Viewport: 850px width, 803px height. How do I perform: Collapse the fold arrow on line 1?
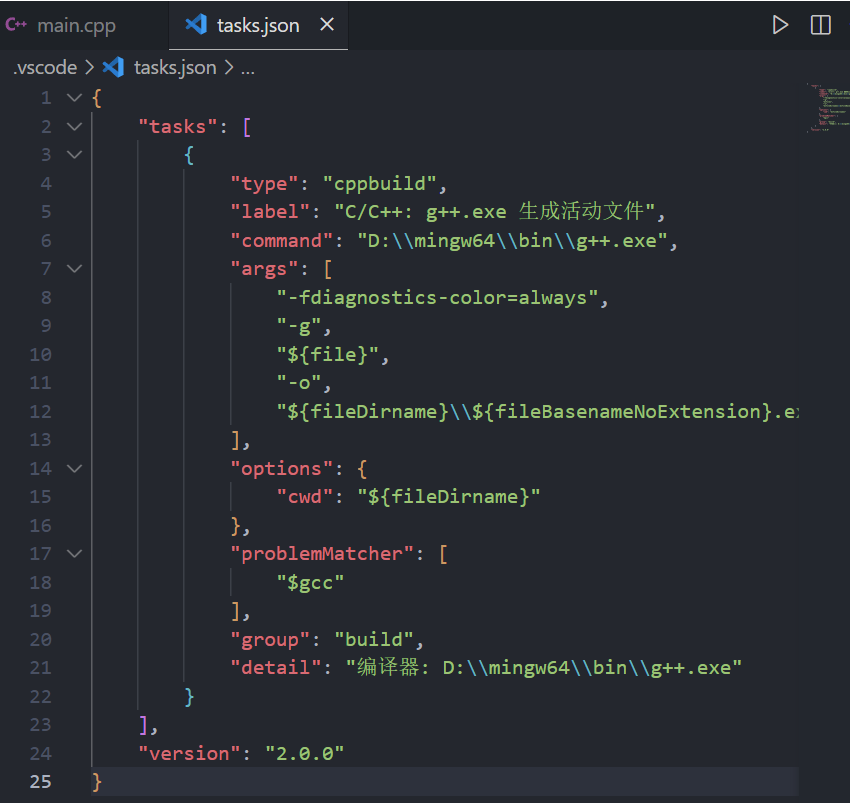[74, 98]
